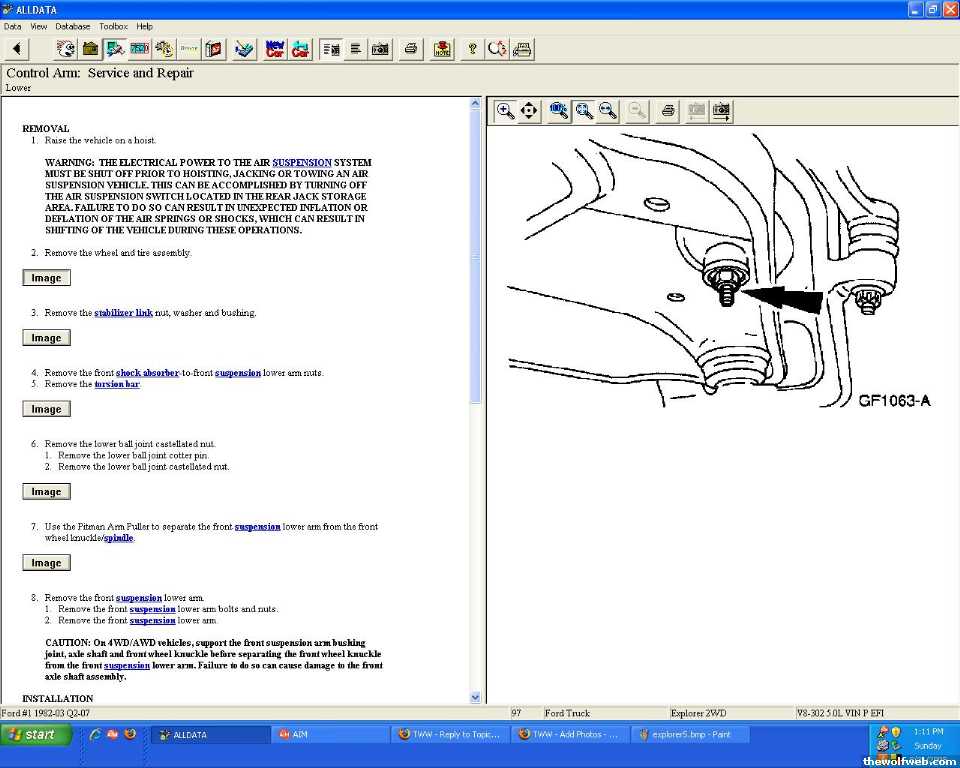Open Image button below wheel and tire step
Image resolution: width=960 pixels, height=768 pixels.
(x=46, y=278)
